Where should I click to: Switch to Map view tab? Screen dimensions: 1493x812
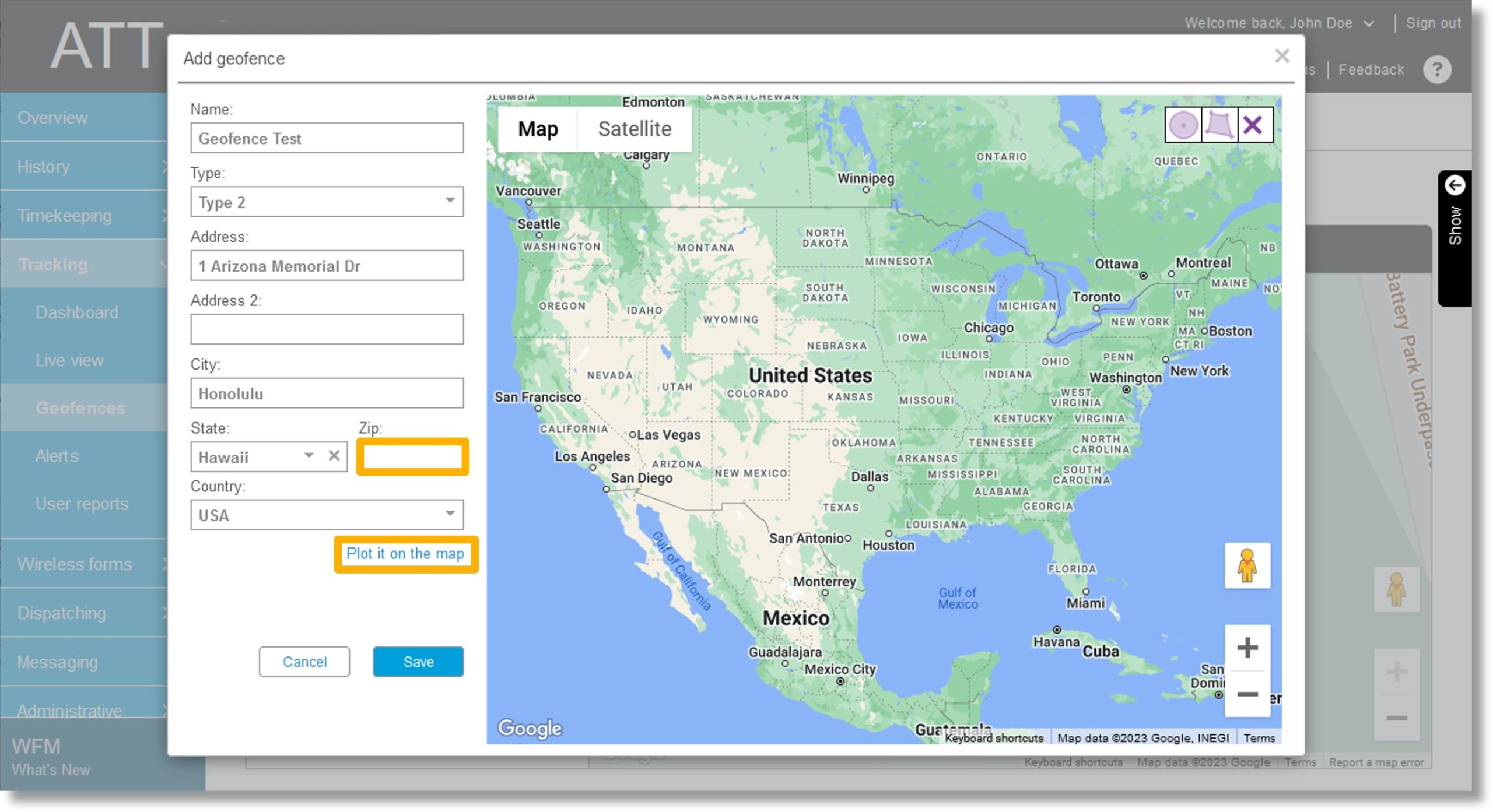pos(538,129)
